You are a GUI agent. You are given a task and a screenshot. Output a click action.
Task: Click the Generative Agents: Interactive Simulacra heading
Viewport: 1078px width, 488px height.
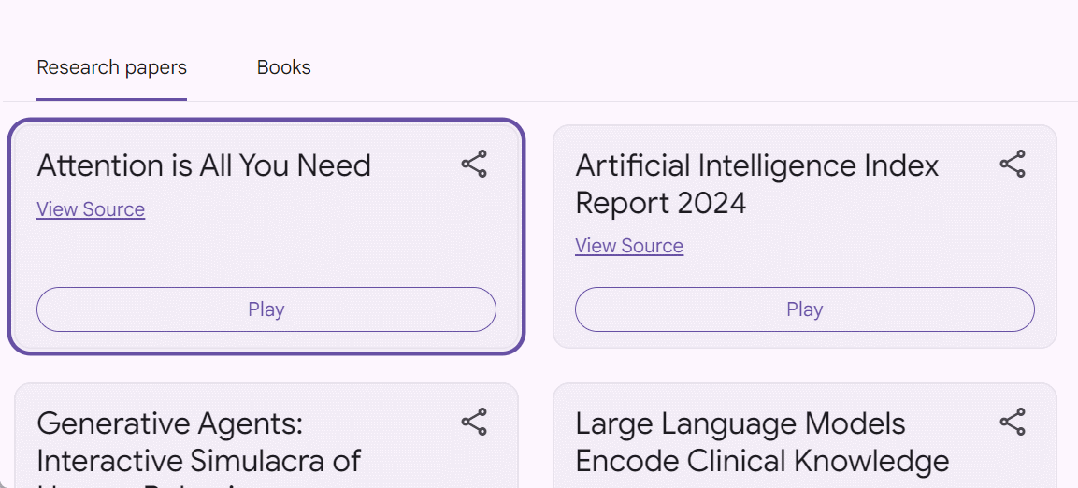tap(198, 442)
